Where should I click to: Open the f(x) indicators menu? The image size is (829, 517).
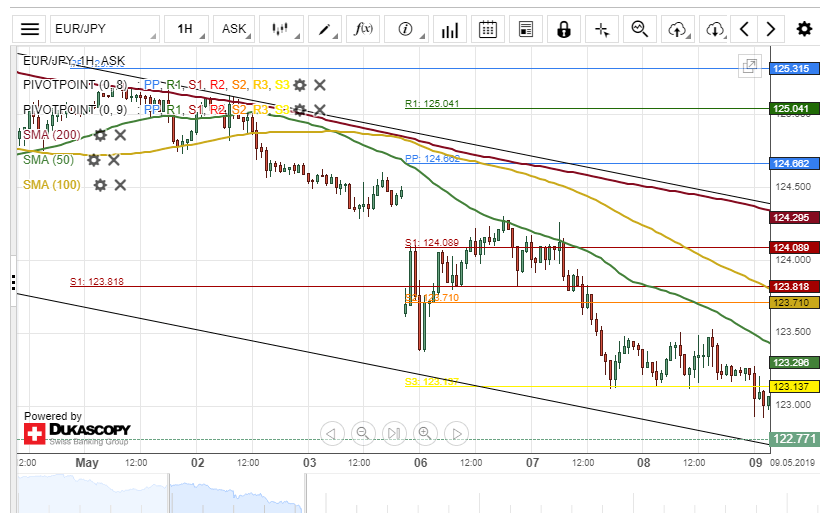(x=363, y=29)
